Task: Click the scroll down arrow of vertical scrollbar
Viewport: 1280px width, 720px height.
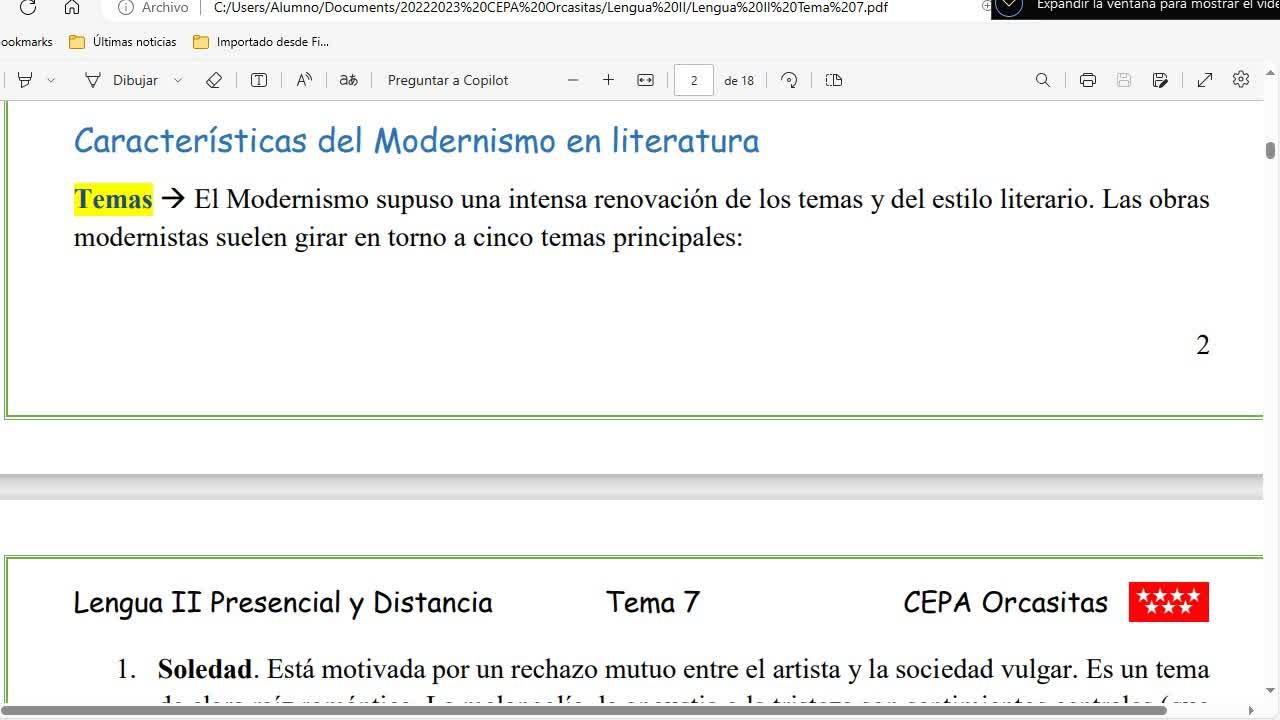Action: (1271, 690)
